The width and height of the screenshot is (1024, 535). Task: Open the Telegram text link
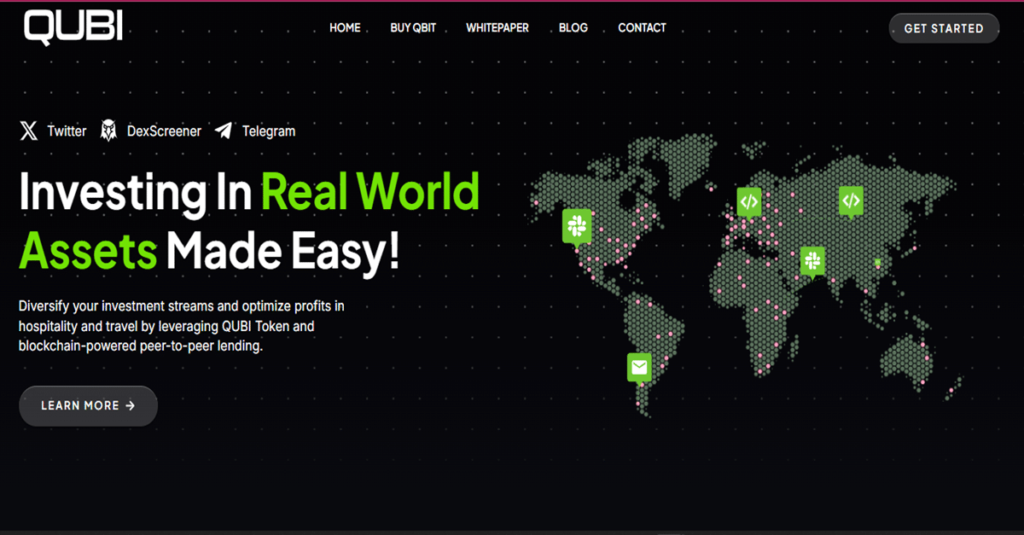[x=268, y=131]
